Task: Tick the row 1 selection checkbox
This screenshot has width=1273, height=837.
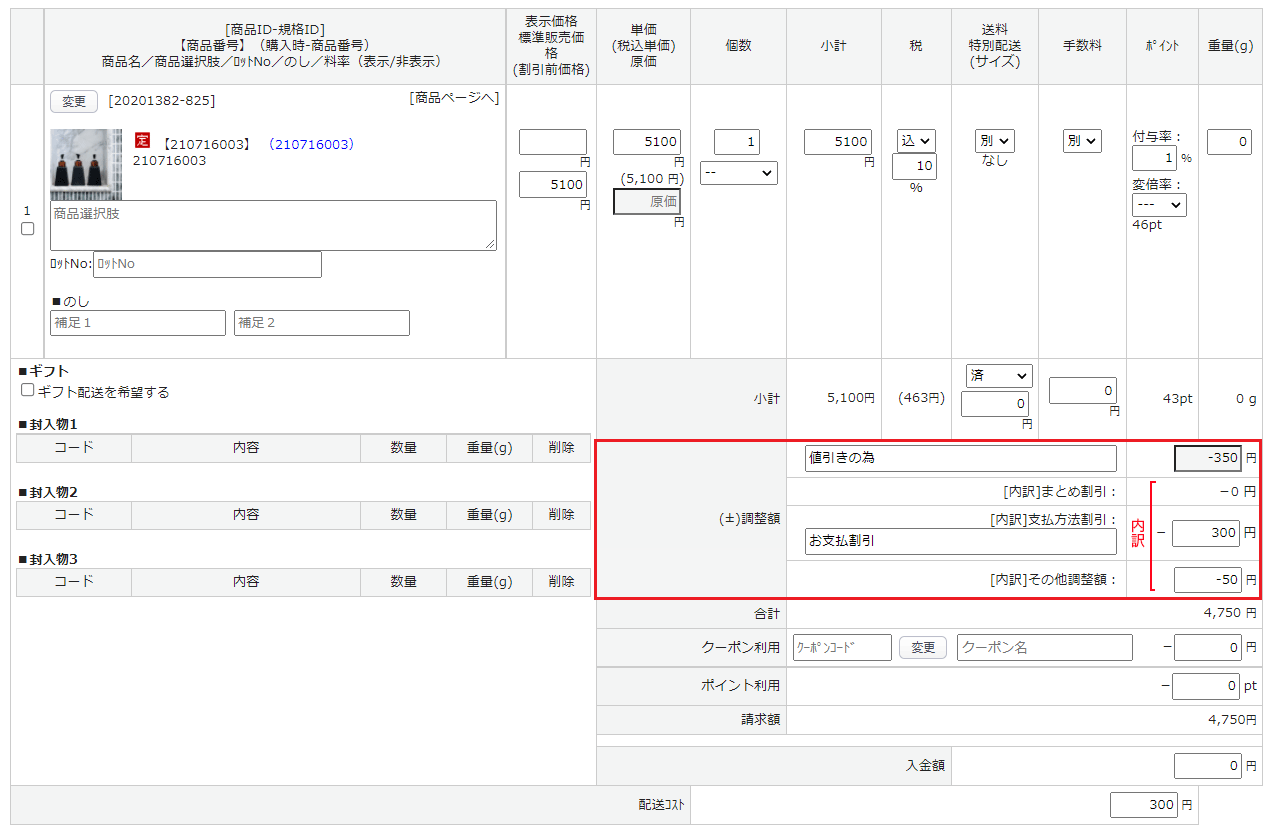Action: [28, 229]
